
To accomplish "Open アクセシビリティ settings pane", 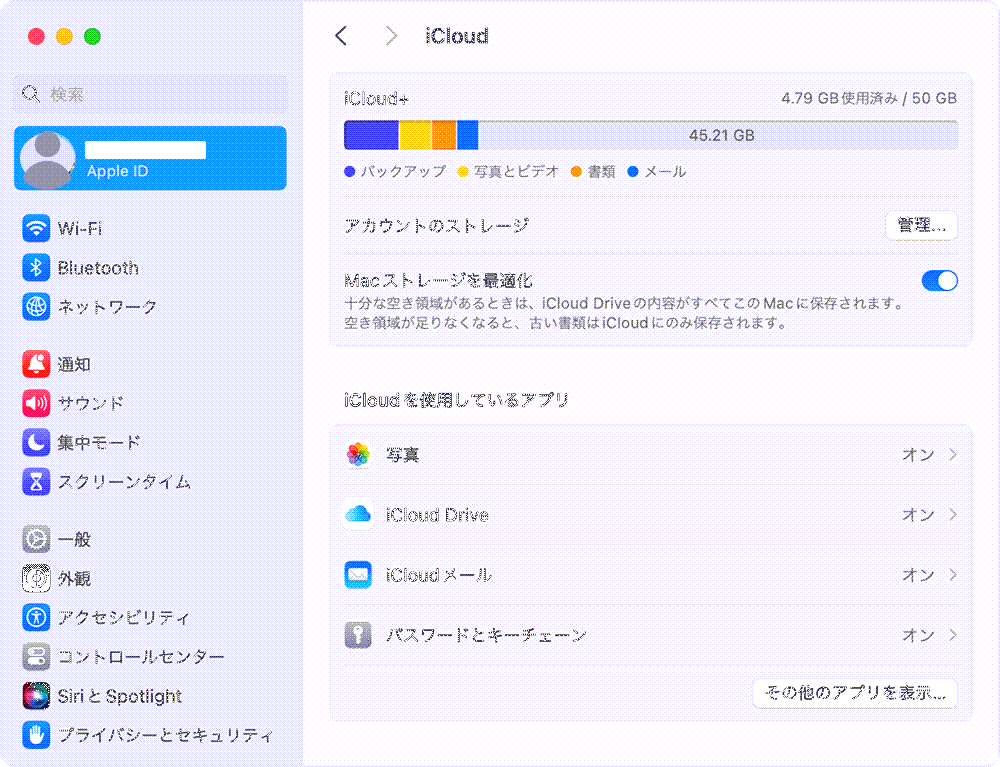I will [x=151, y=617].
